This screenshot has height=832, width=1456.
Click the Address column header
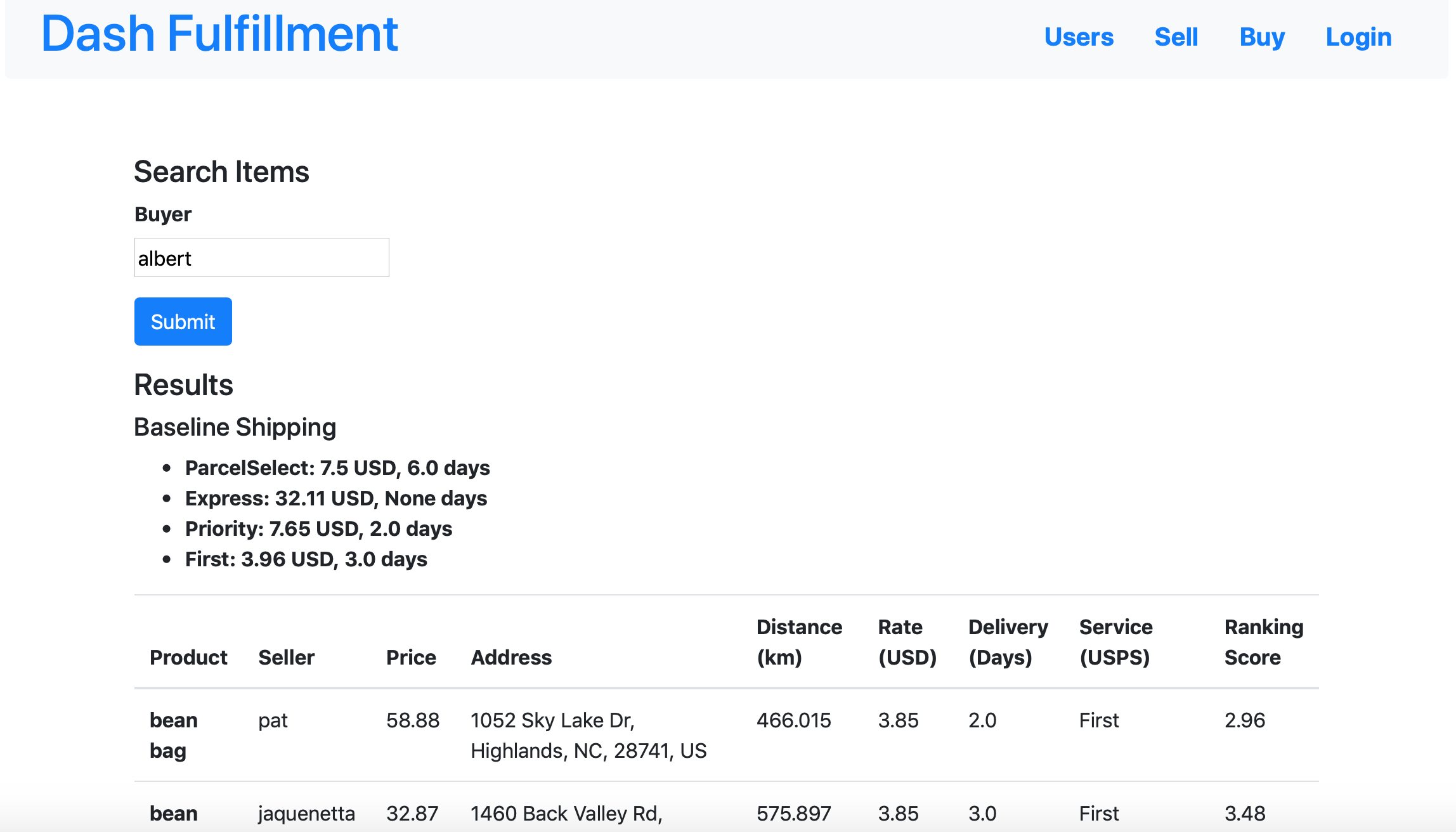click(x=511, y=658)
